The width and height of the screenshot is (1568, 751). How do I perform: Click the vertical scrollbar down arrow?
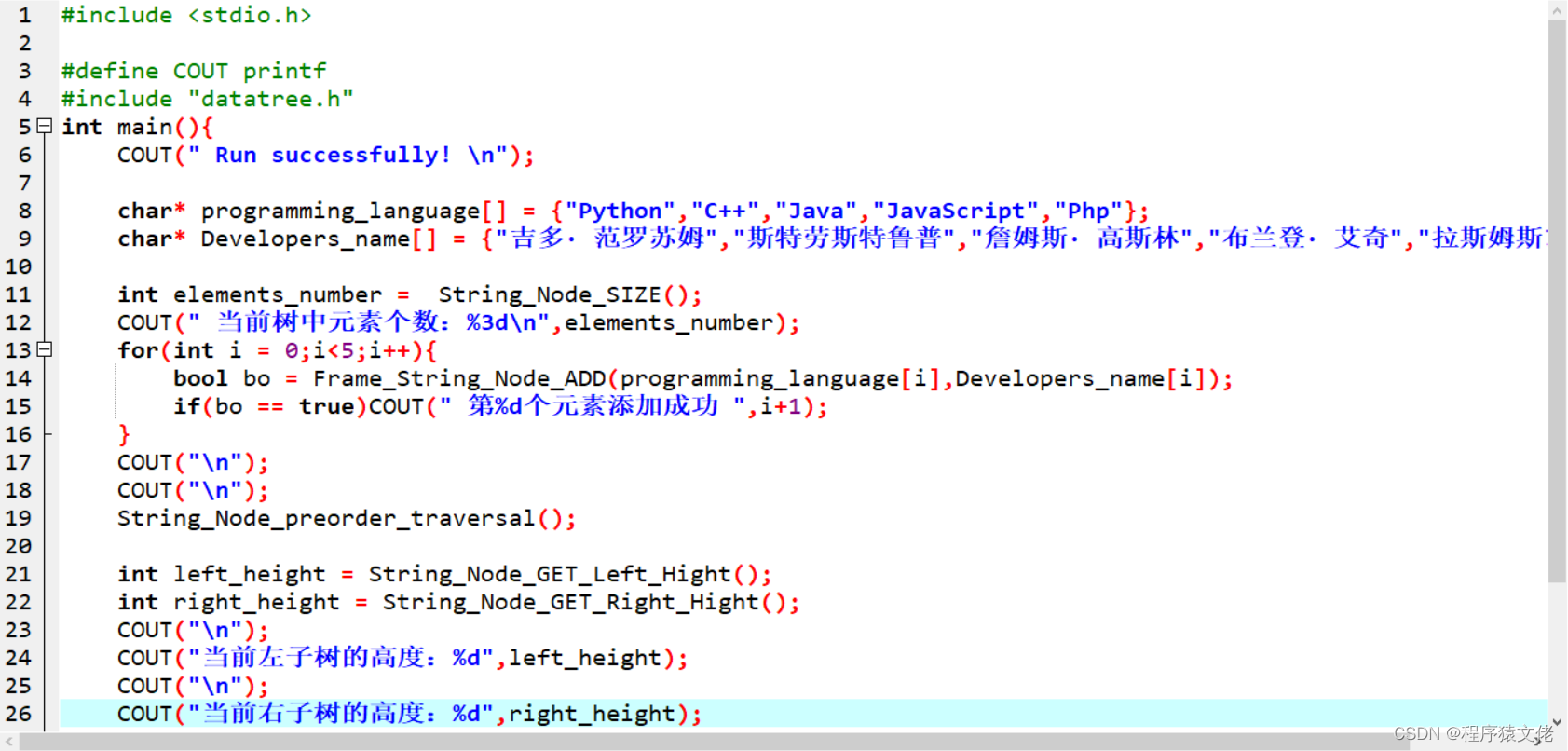[1557, 722]
